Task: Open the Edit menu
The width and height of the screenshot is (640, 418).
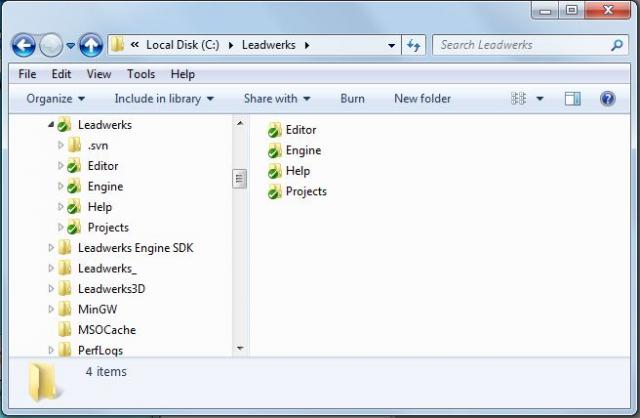Action: click(61, 74)
